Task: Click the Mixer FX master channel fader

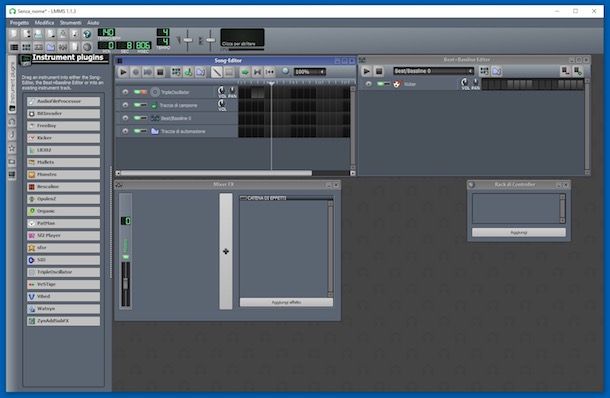Action: pos(126,284)
